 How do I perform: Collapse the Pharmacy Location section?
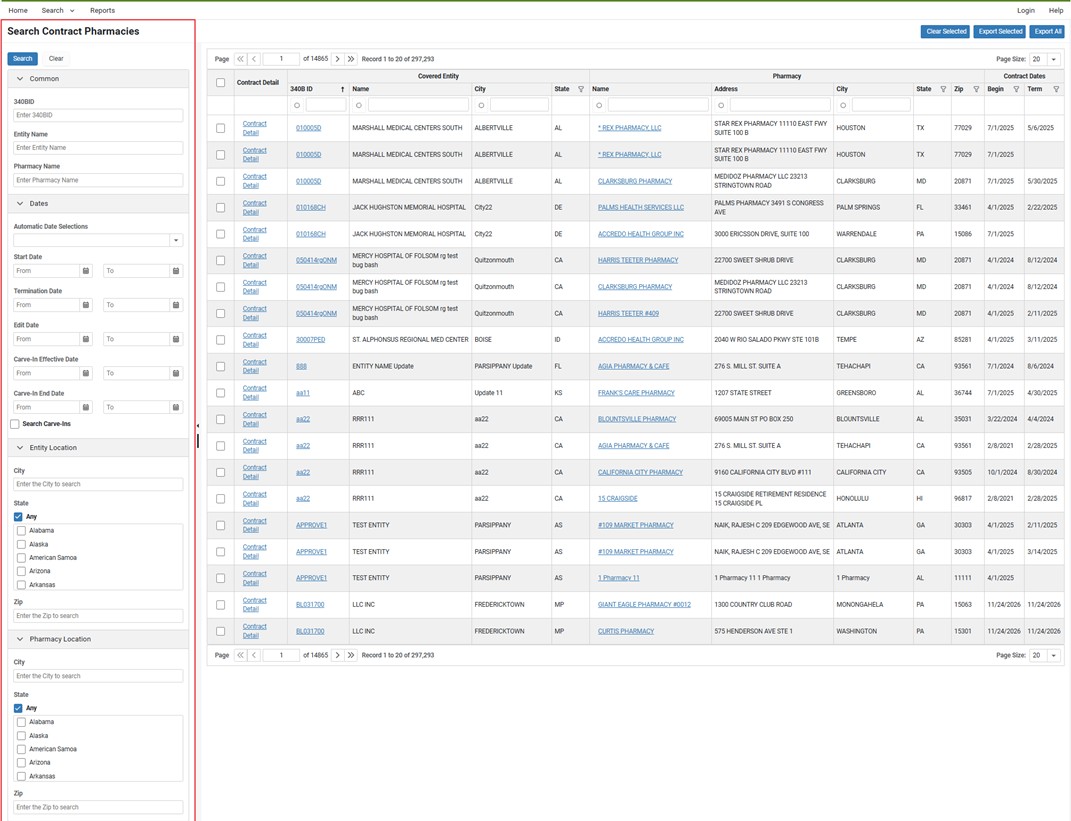pyautogui.click(x=20, y=639)
